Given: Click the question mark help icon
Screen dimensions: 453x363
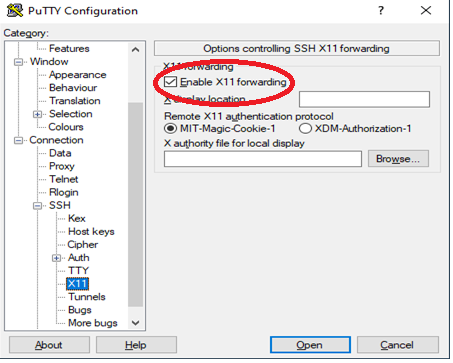Looking at the screenshot, I should click(381, 10).
